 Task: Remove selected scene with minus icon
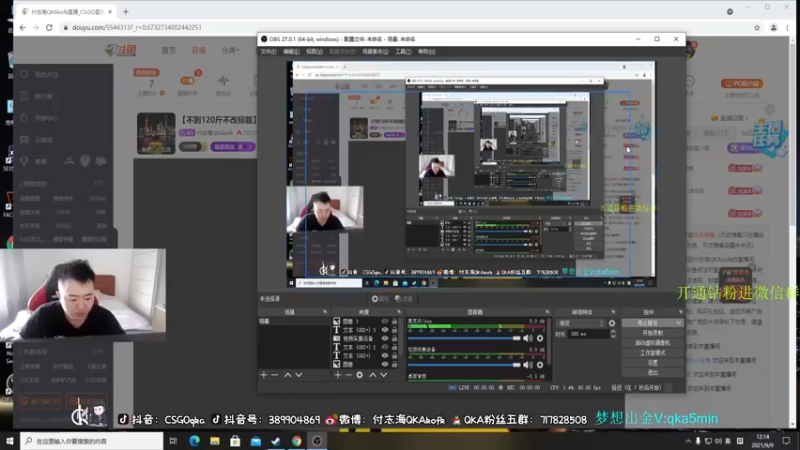click(x=274, y=375)
